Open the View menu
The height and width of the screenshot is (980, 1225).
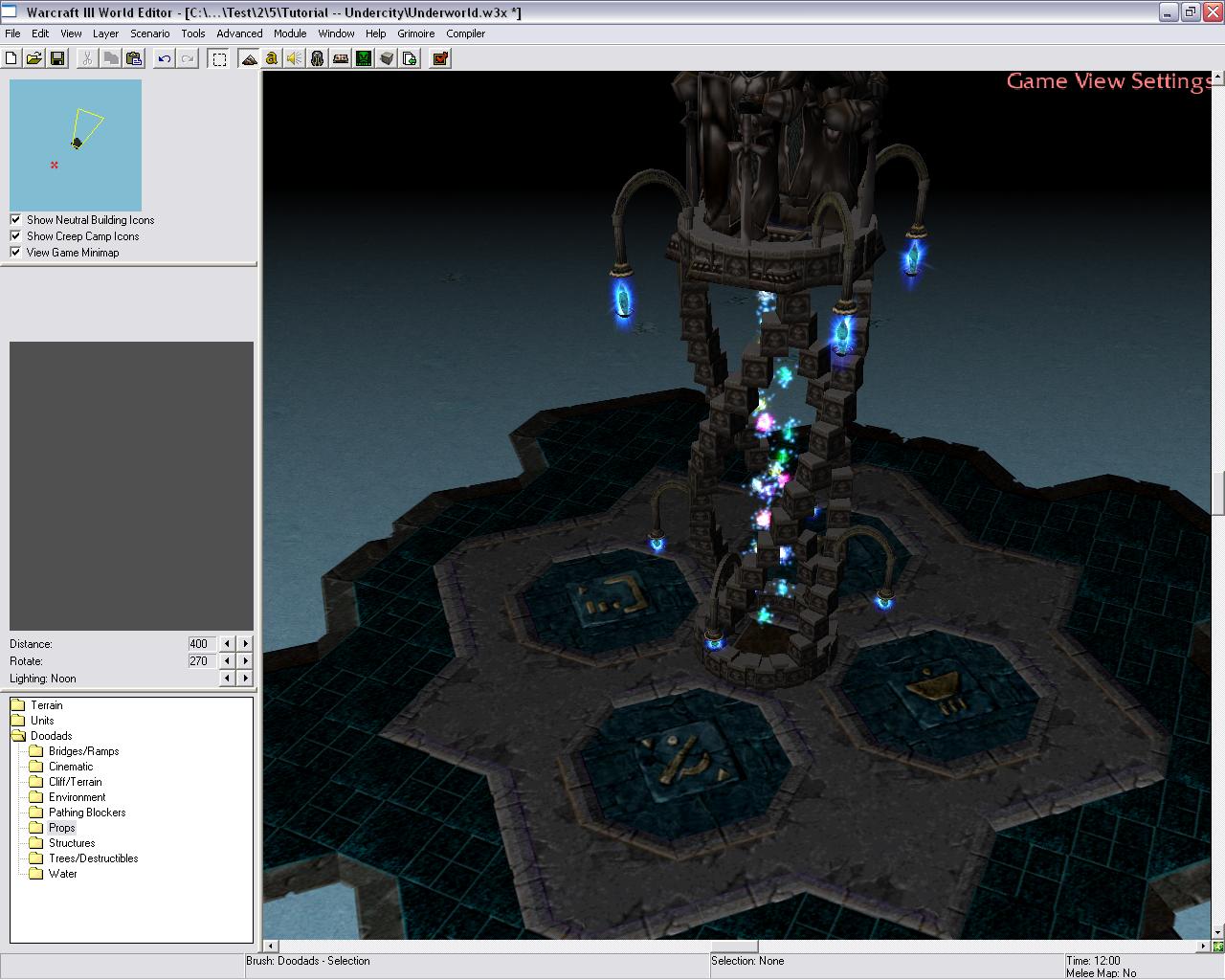[71, 33]
